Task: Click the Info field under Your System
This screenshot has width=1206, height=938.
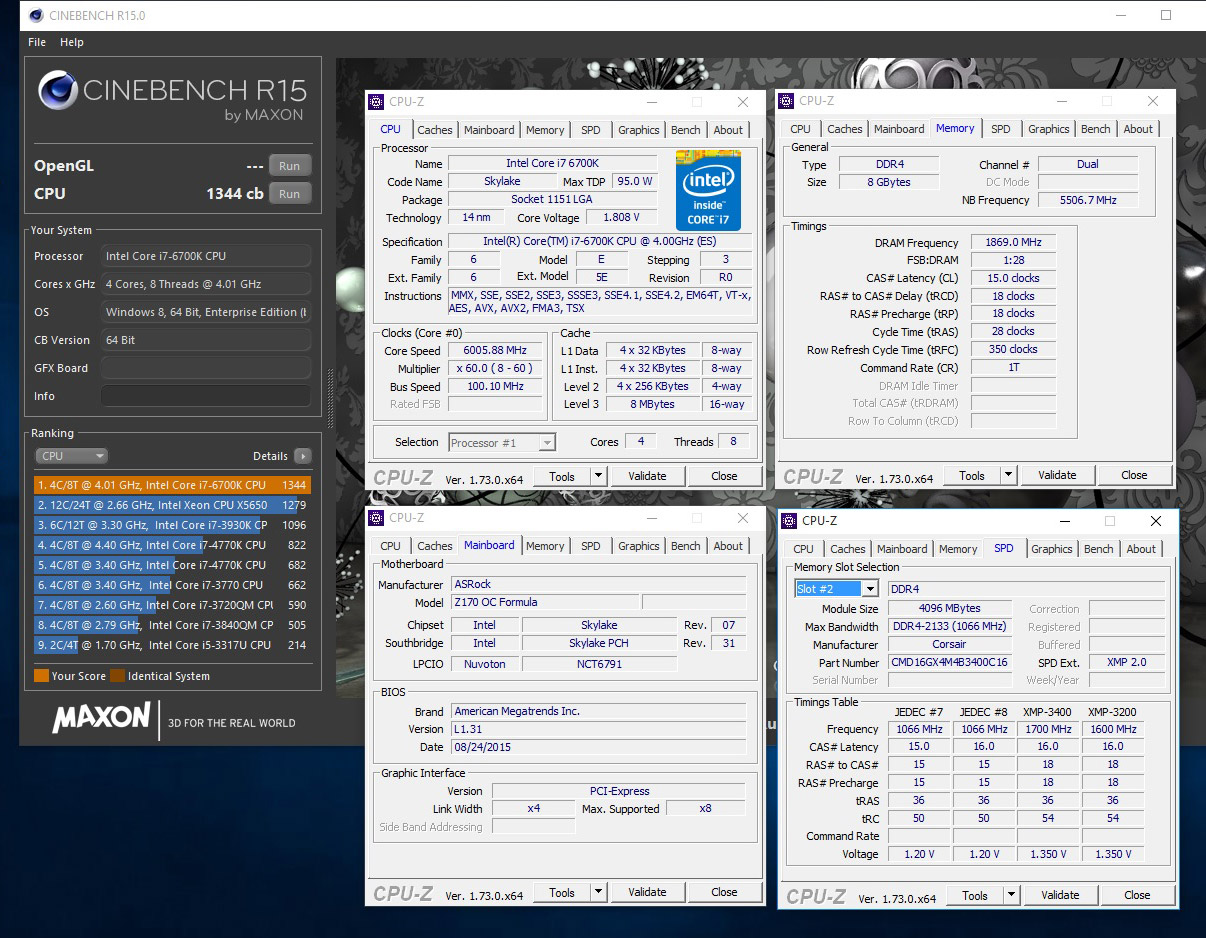Action: coord(206,396)
